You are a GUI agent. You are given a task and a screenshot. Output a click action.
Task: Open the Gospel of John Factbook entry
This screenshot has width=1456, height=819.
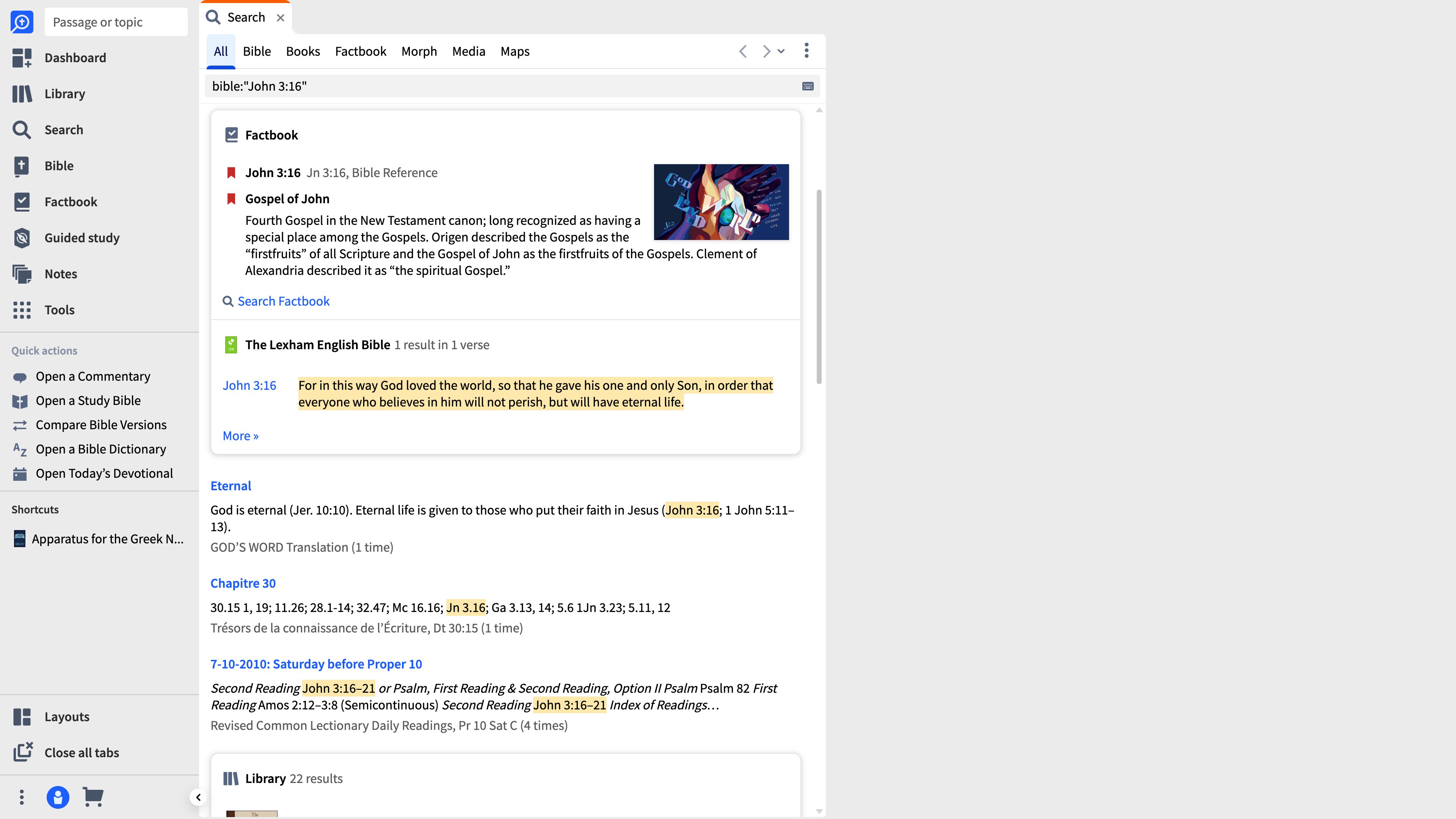287,199
